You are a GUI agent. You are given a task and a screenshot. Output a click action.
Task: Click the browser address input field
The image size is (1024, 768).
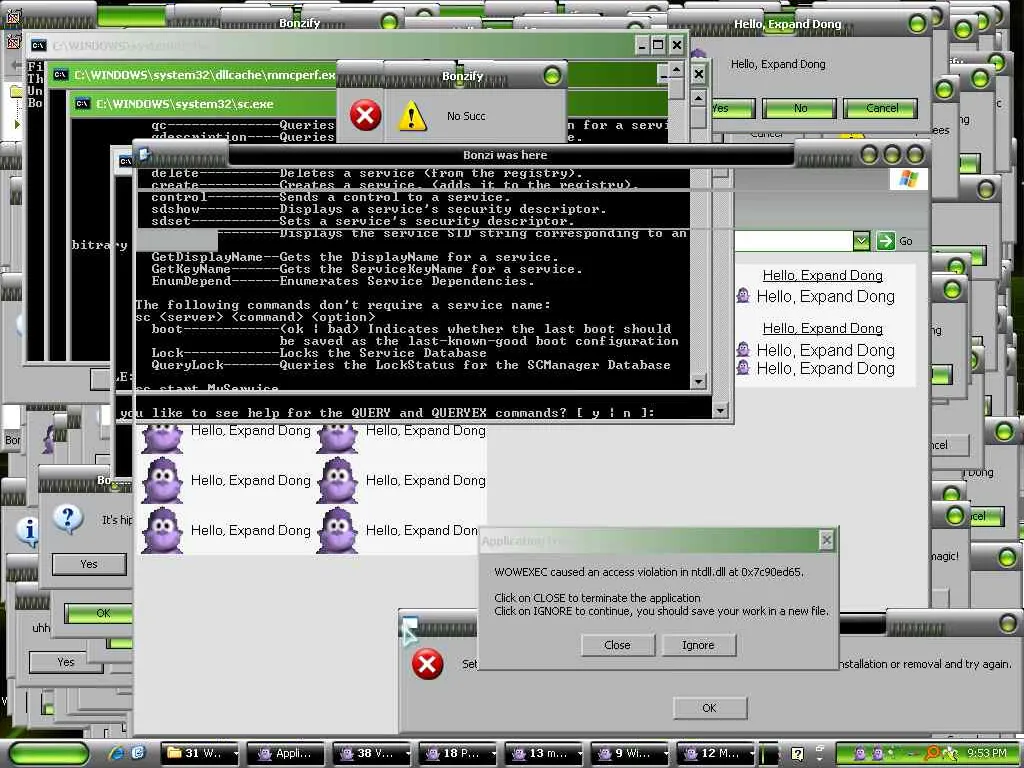793,241
